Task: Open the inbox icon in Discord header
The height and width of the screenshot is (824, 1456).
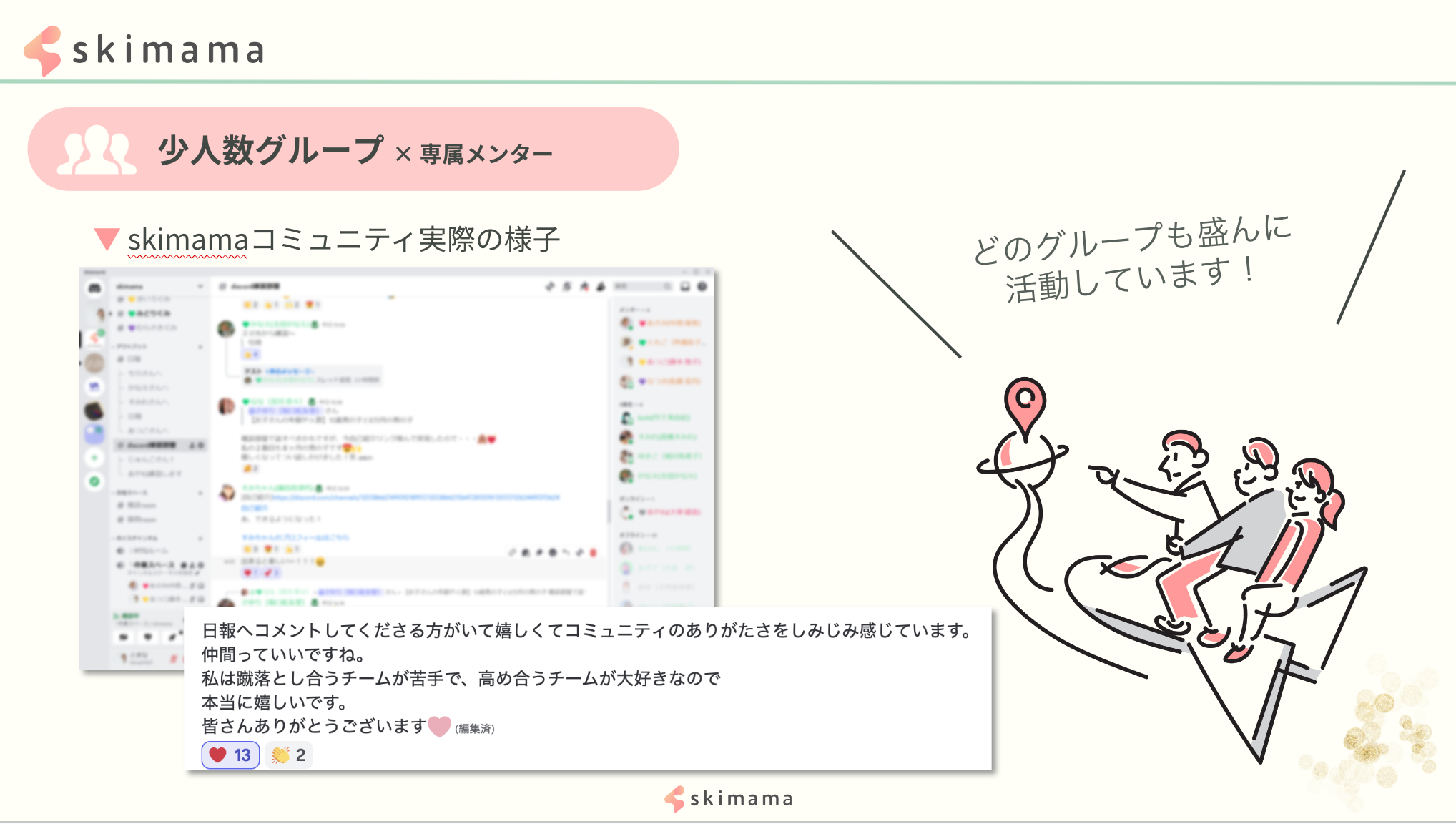Action: 685,287
